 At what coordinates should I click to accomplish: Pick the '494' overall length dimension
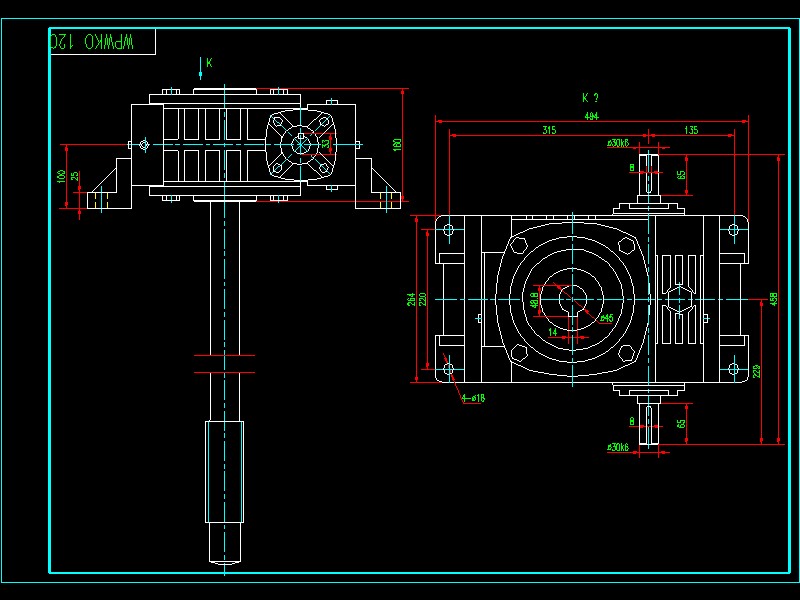591,116
